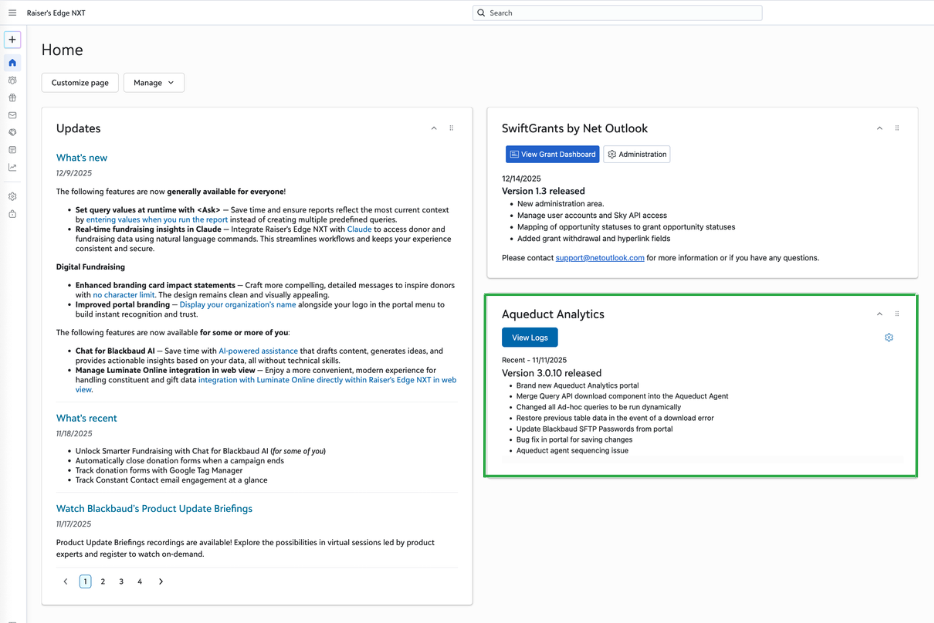Open the analytics chart icon in sidebar

(12, 167)
